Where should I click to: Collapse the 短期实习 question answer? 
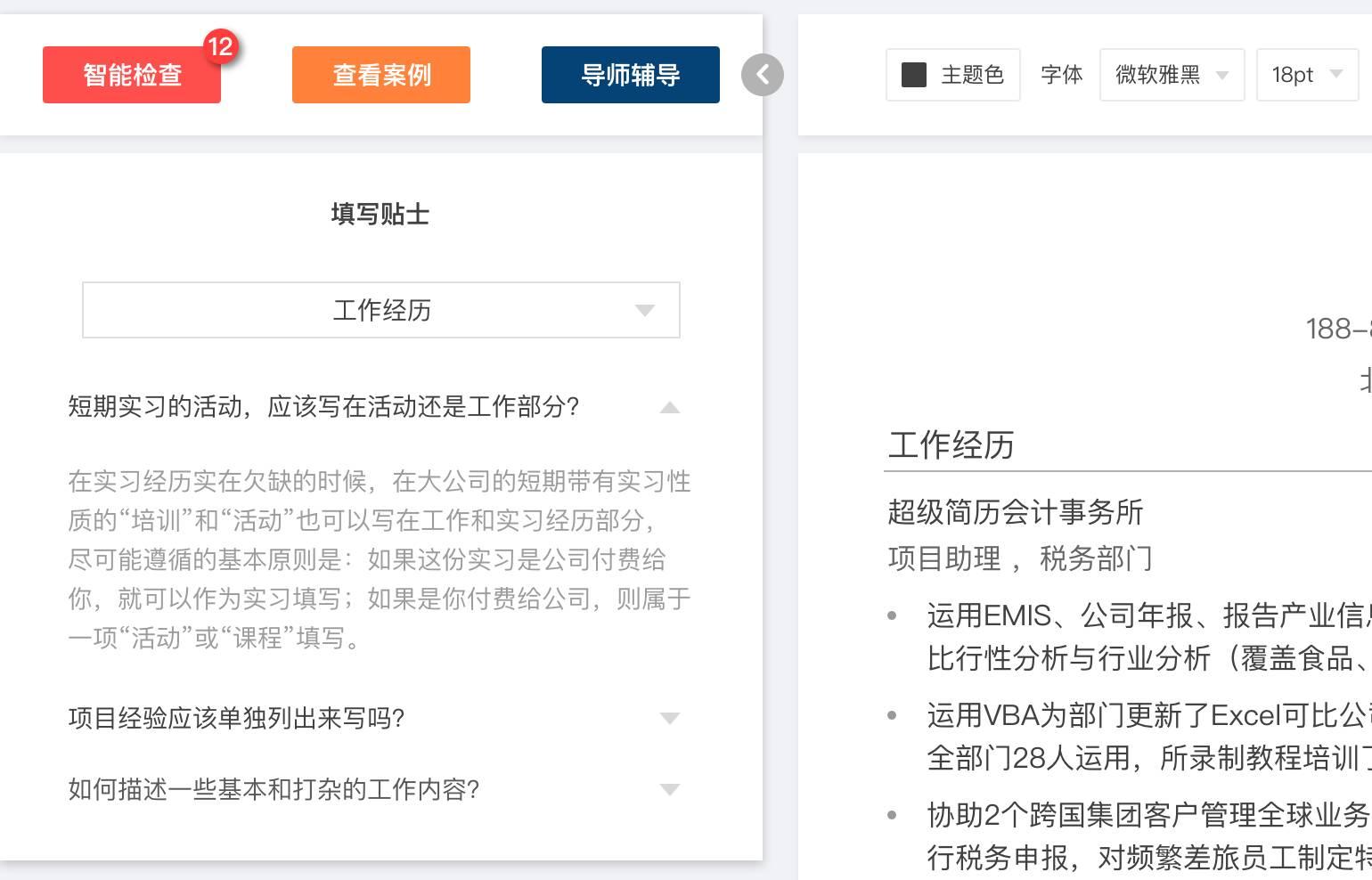[x=670, y=408]
